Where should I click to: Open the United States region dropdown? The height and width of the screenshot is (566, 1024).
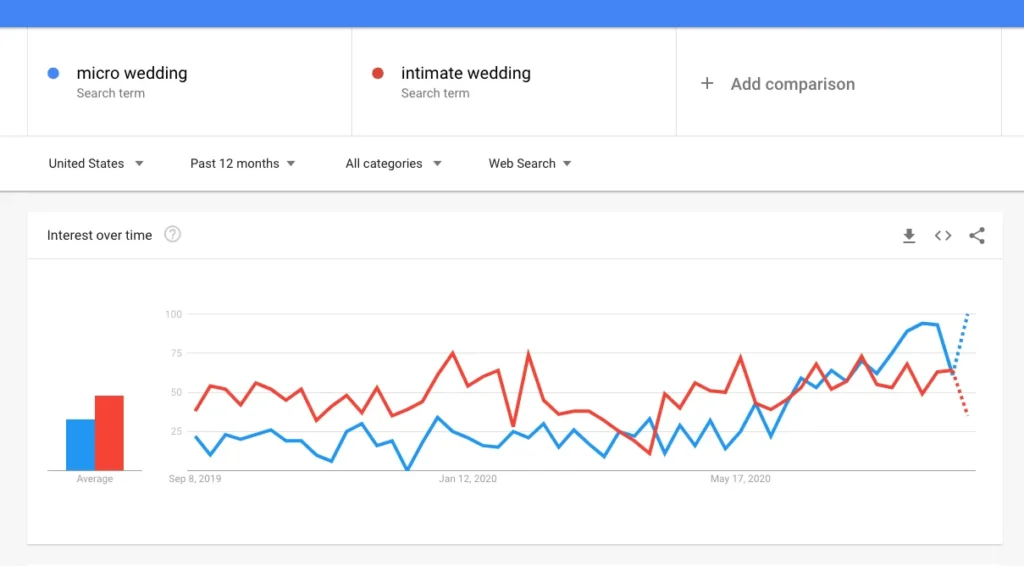tap(96, 163)
